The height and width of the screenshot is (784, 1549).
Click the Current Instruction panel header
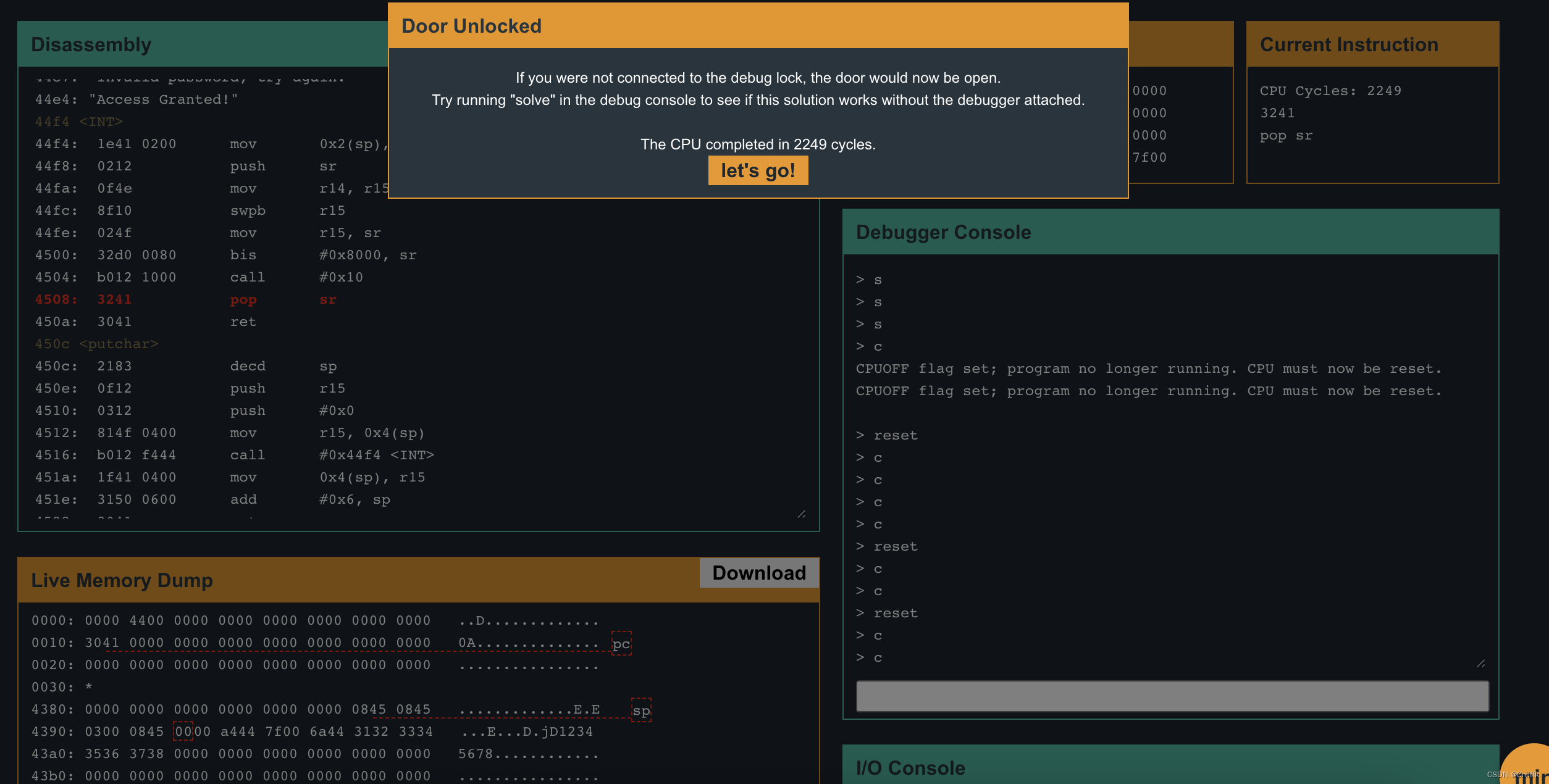tap(1372, 44)
